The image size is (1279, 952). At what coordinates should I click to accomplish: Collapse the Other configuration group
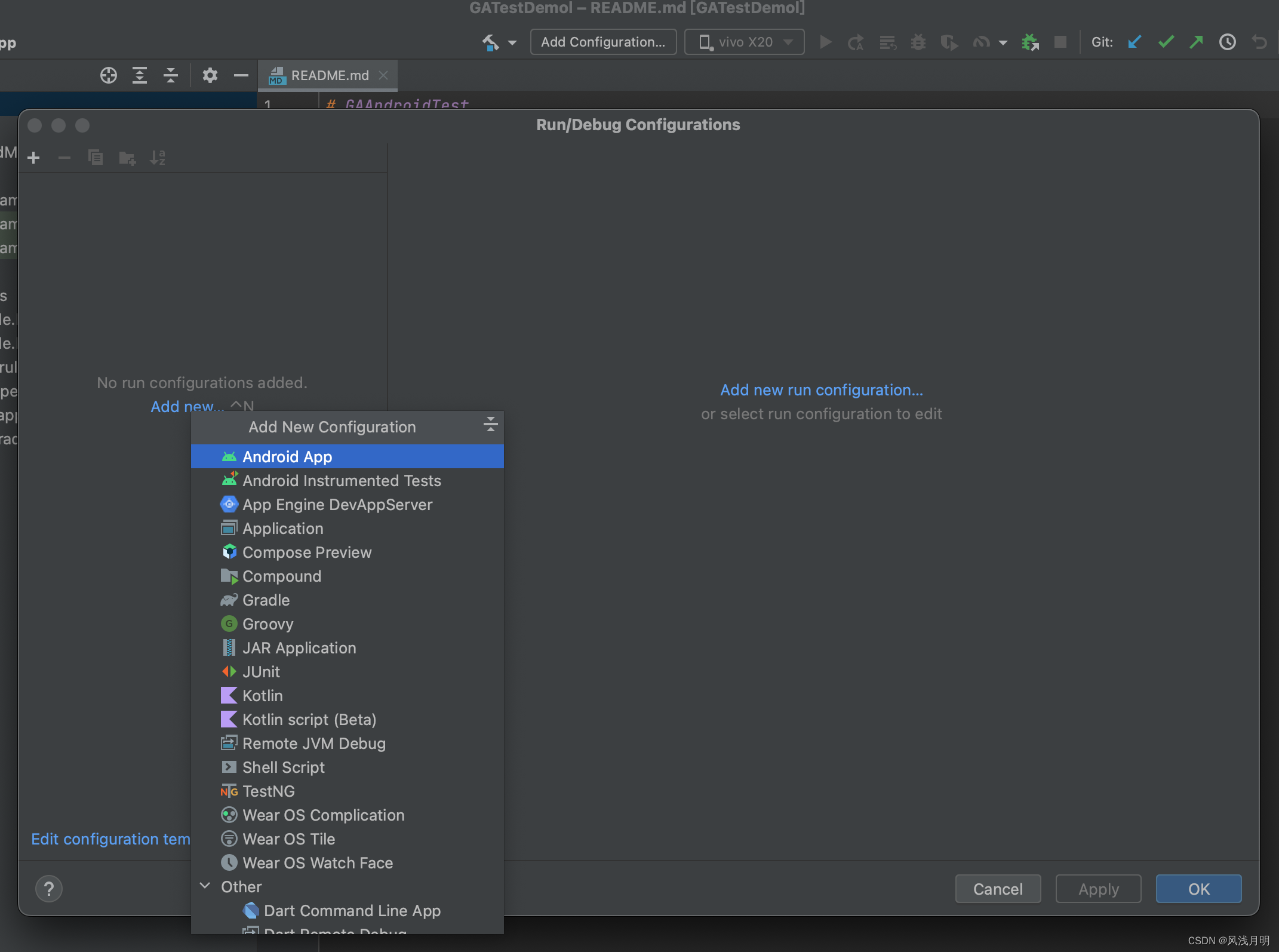coord(205,886)
